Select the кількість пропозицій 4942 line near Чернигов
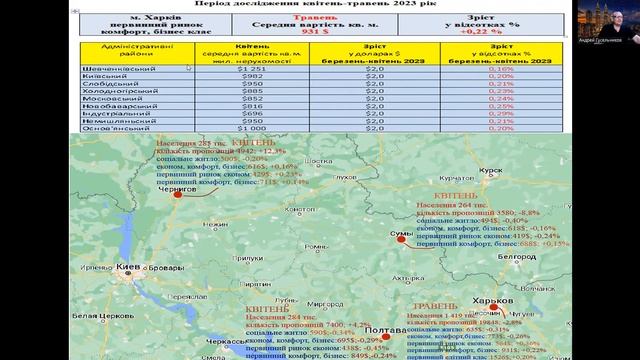Image resolution: width=640 pixels, height=360 pixels. coord(221,151)
